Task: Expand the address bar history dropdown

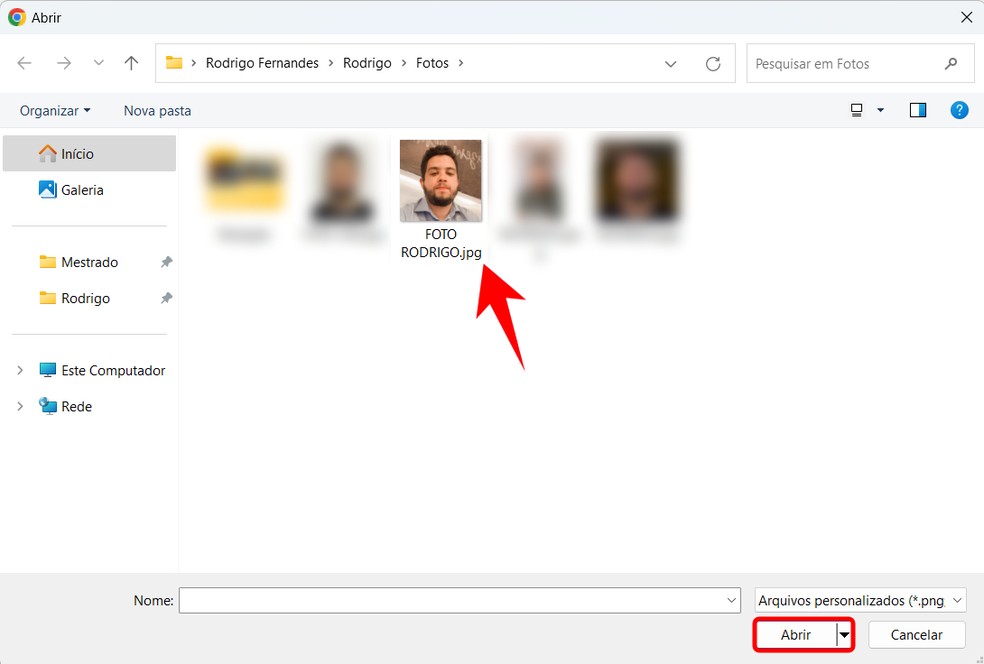Action: pyautogui.click(x=671, y=63)
